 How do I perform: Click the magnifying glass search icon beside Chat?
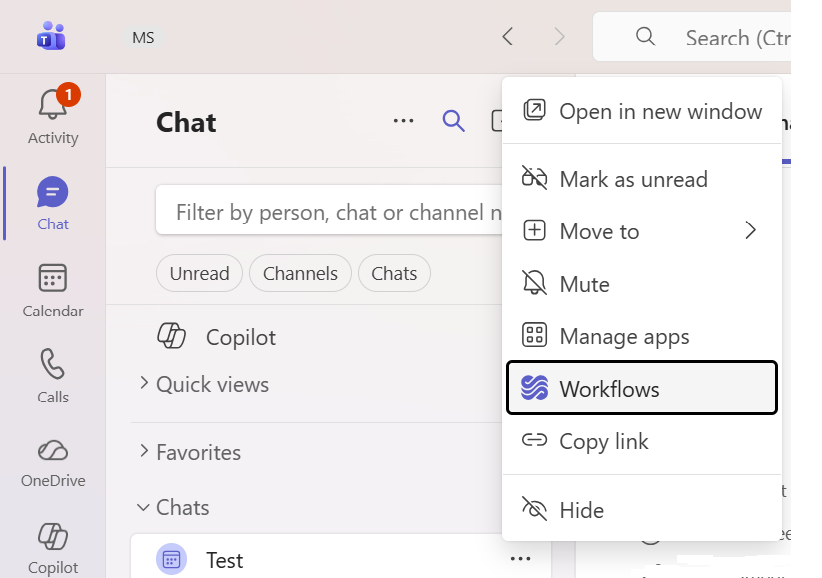click(454, 120)
